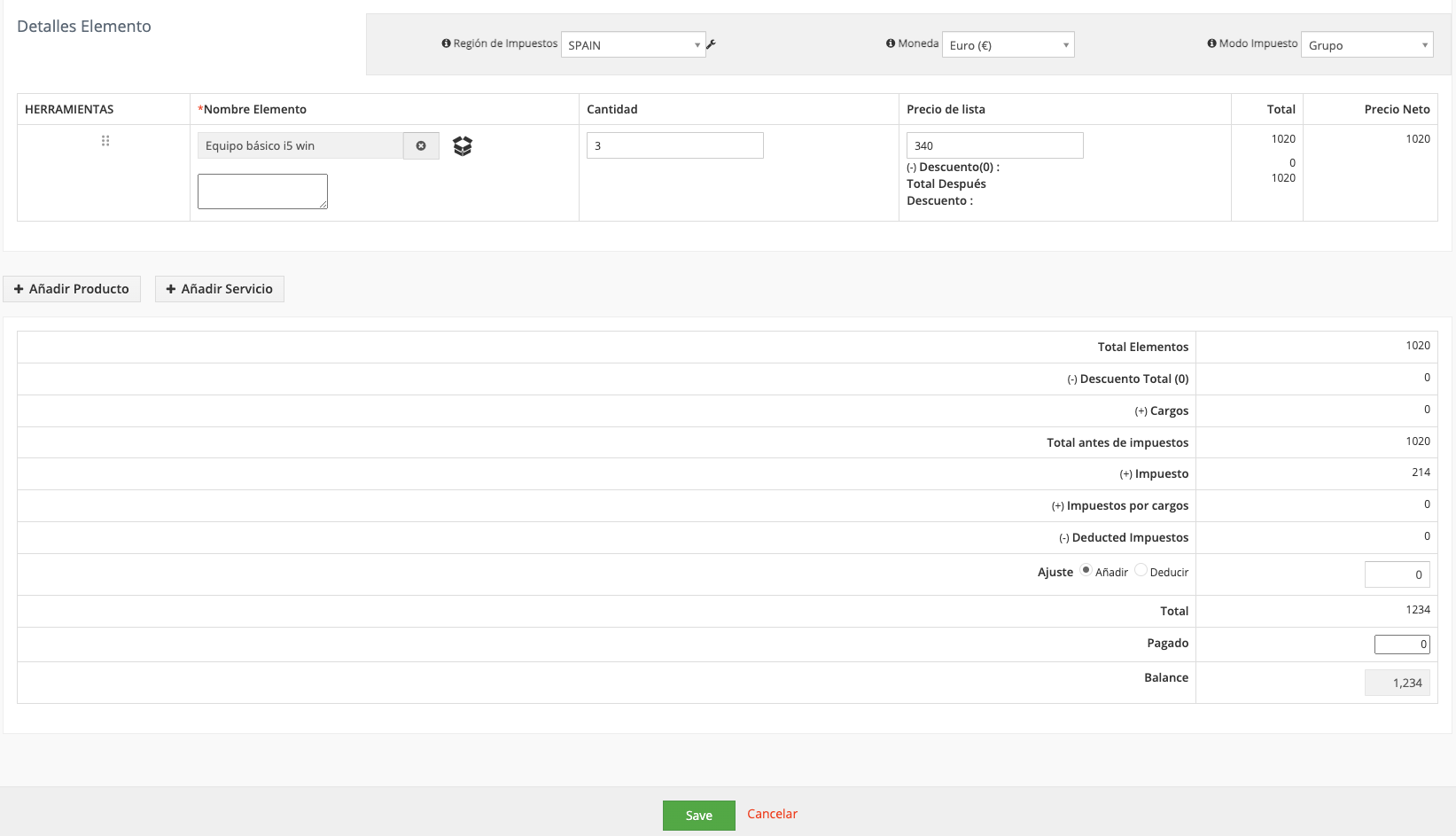Image resolution: width=1456 pixels, height=836 pixels.
Task: Open the Moneda currency dropdown
Action: point(1008,45)
